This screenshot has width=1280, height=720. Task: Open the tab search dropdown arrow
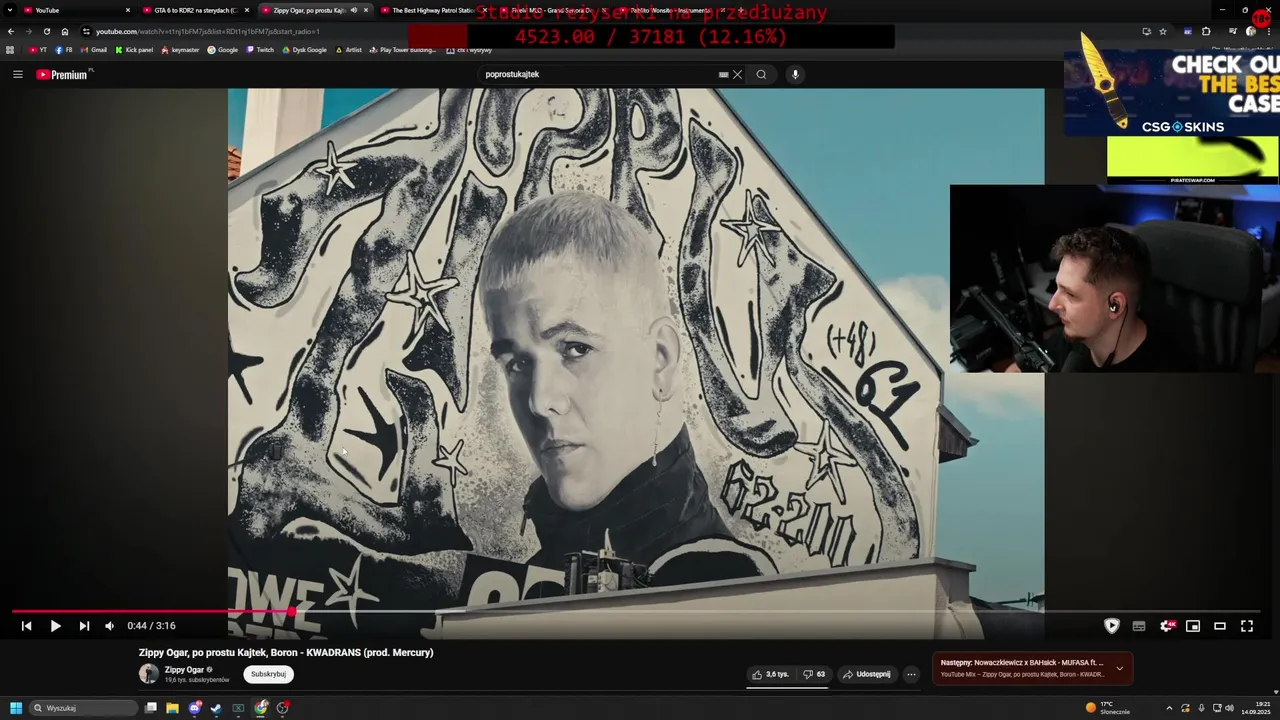(10, 10)
